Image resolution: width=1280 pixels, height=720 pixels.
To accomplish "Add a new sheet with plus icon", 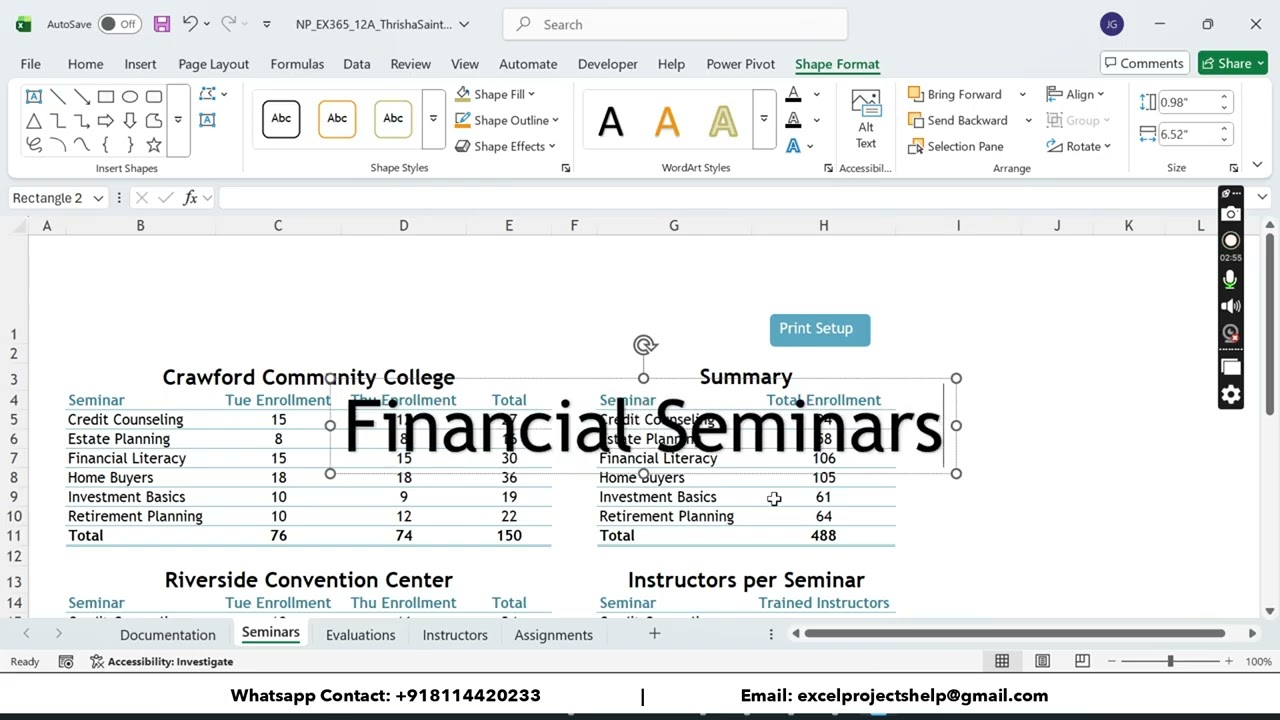I will 654,633.
